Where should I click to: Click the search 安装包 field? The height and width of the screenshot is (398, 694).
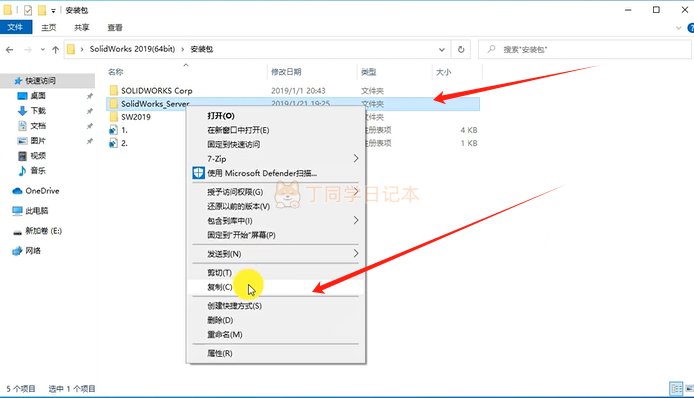click(584, 50)
